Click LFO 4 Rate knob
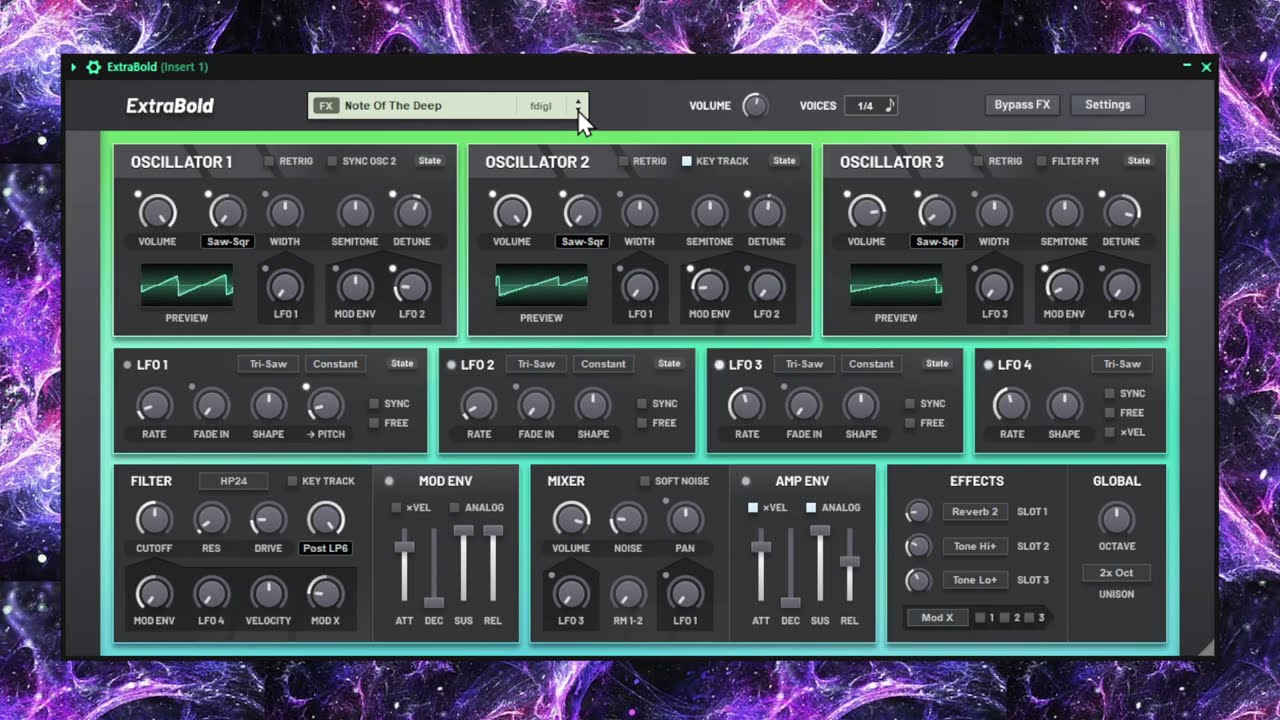The width and height of the screenshot is (1280, 720). pyautogui.click(x=1011, y=405)
